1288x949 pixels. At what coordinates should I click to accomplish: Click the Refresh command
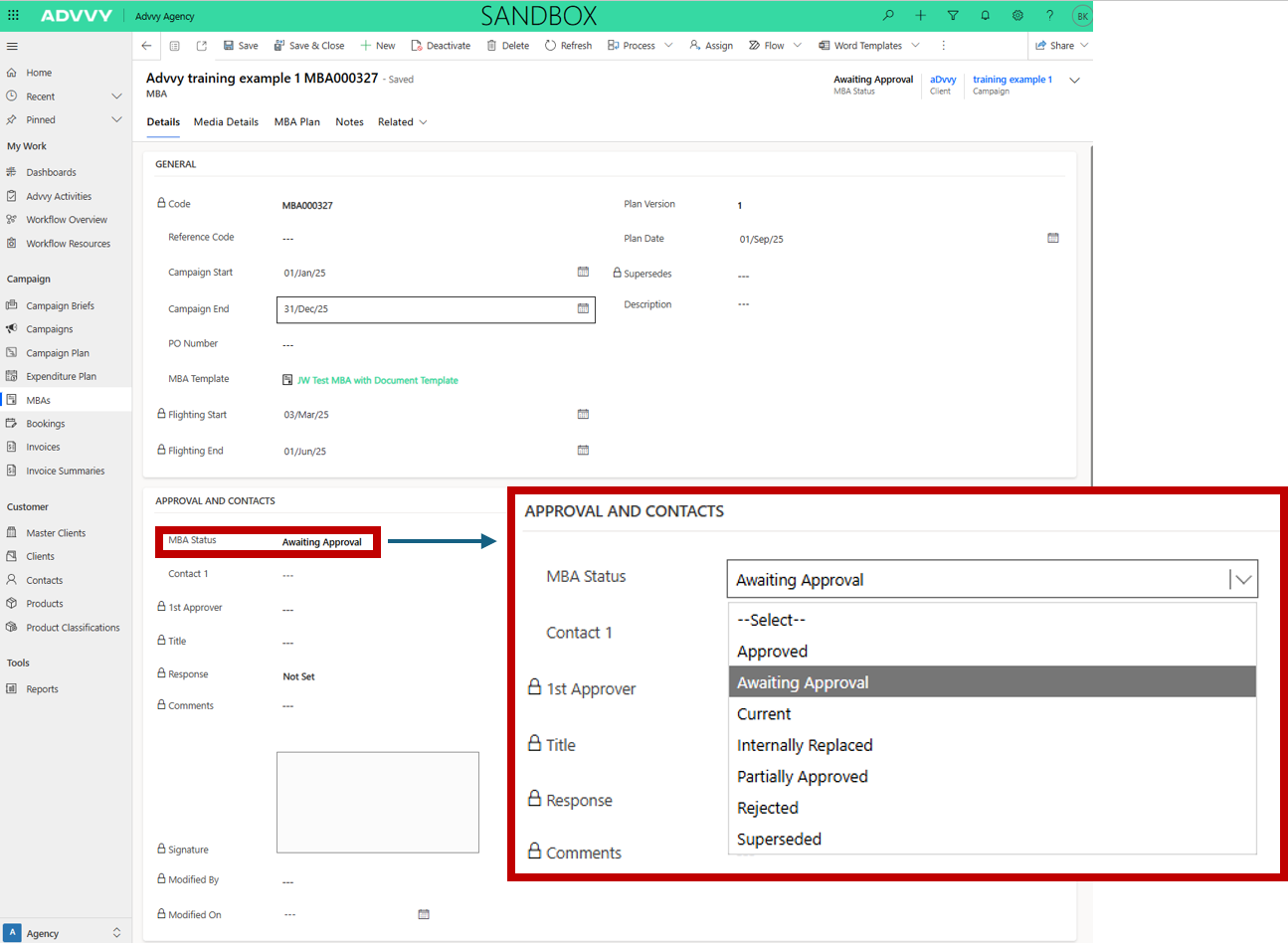[x=568, y=46]
